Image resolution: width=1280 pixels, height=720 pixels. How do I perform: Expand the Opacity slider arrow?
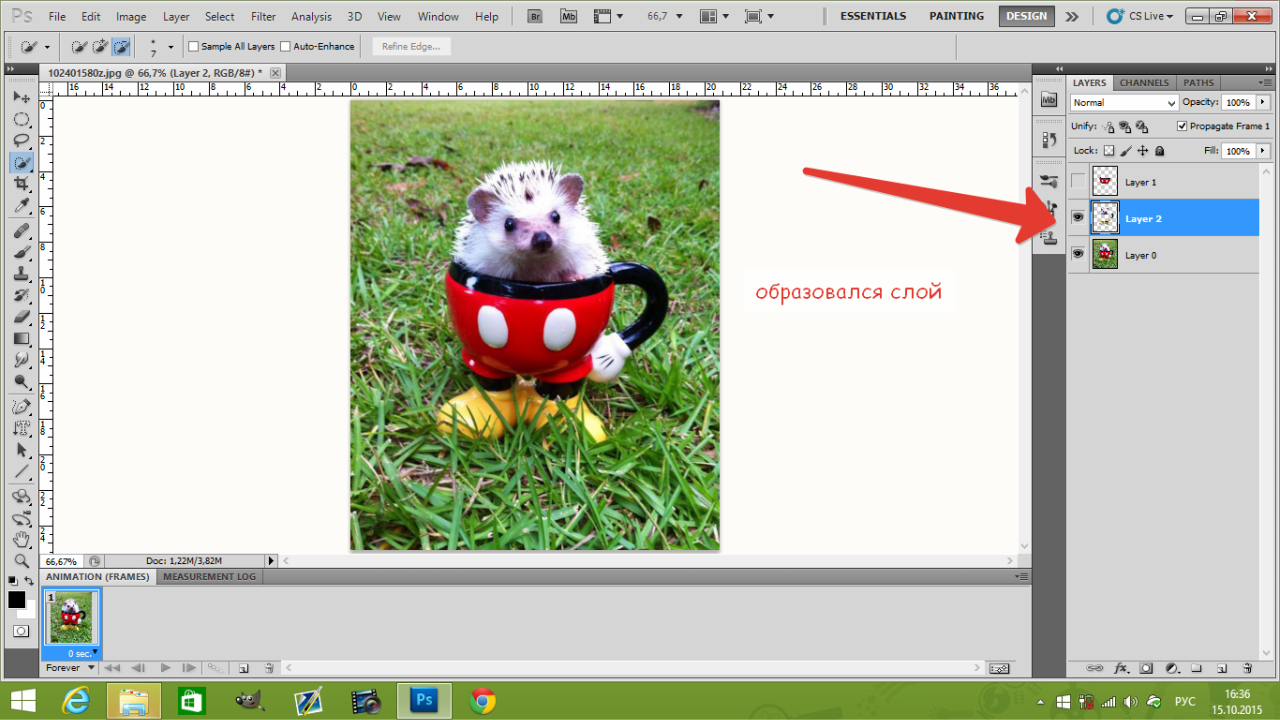(1263, 102)
